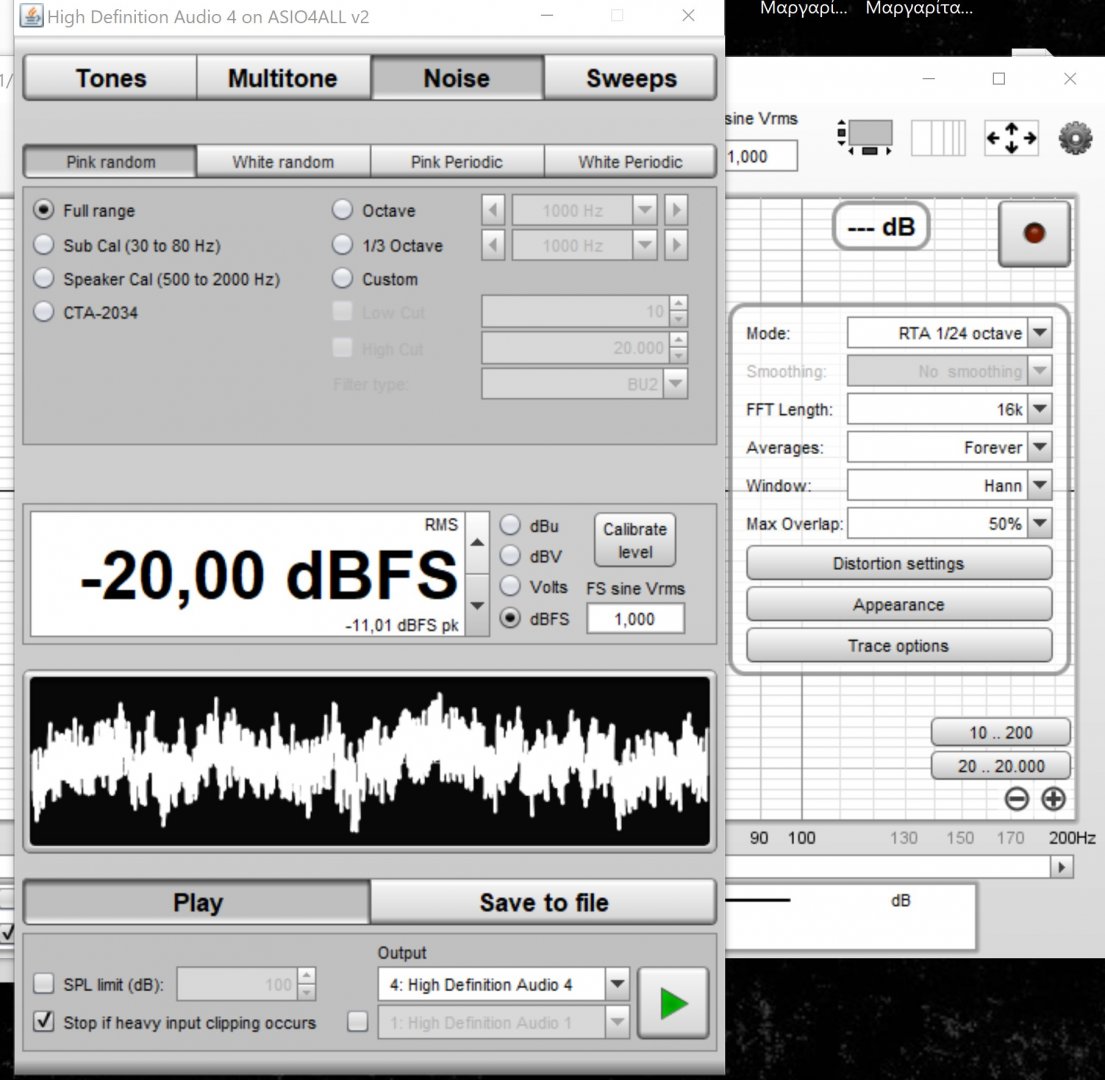The height and width of the screenshot is (1080, 1105).
Task: Click the horizontal scrollbar right arrow
Action: click(x=1062, y=868)
